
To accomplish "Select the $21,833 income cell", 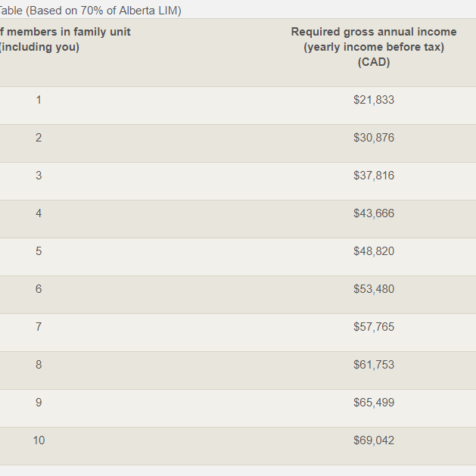I will pyautogui.click(x=374, y=100).
